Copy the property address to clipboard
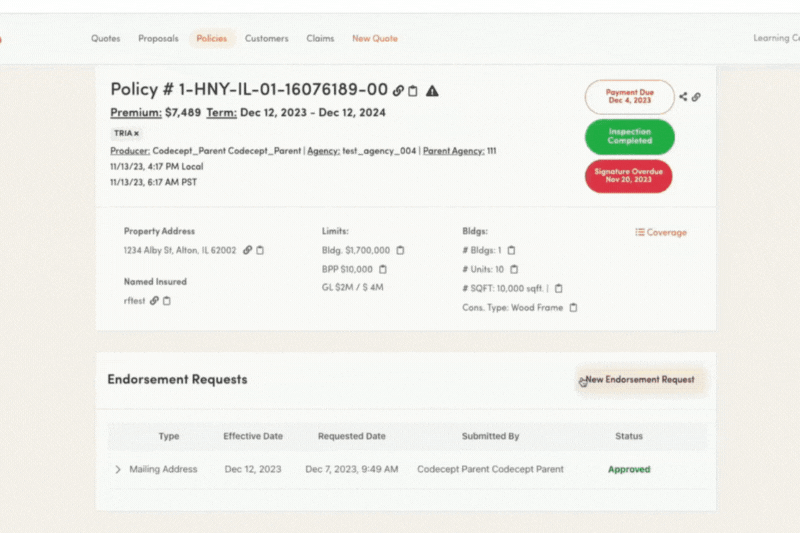Viewport: 800px width, 533px height. [x=260, y=250]
